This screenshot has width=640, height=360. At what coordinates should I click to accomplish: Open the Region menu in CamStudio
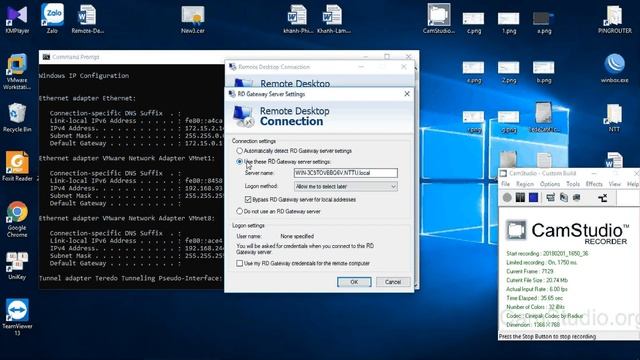coord(525,184)
